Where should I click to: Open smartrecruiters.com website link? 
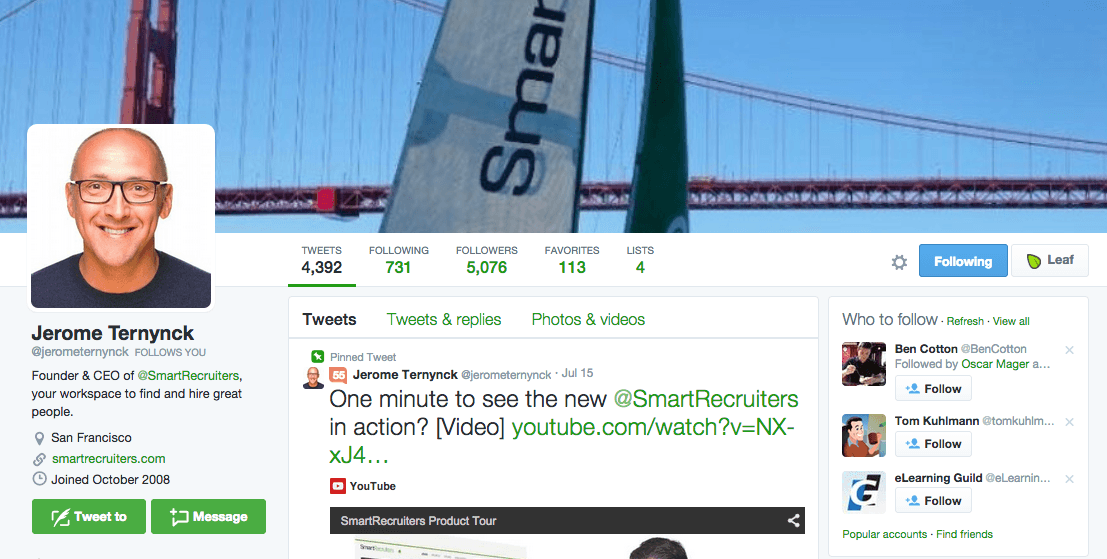tap(109, 459)
